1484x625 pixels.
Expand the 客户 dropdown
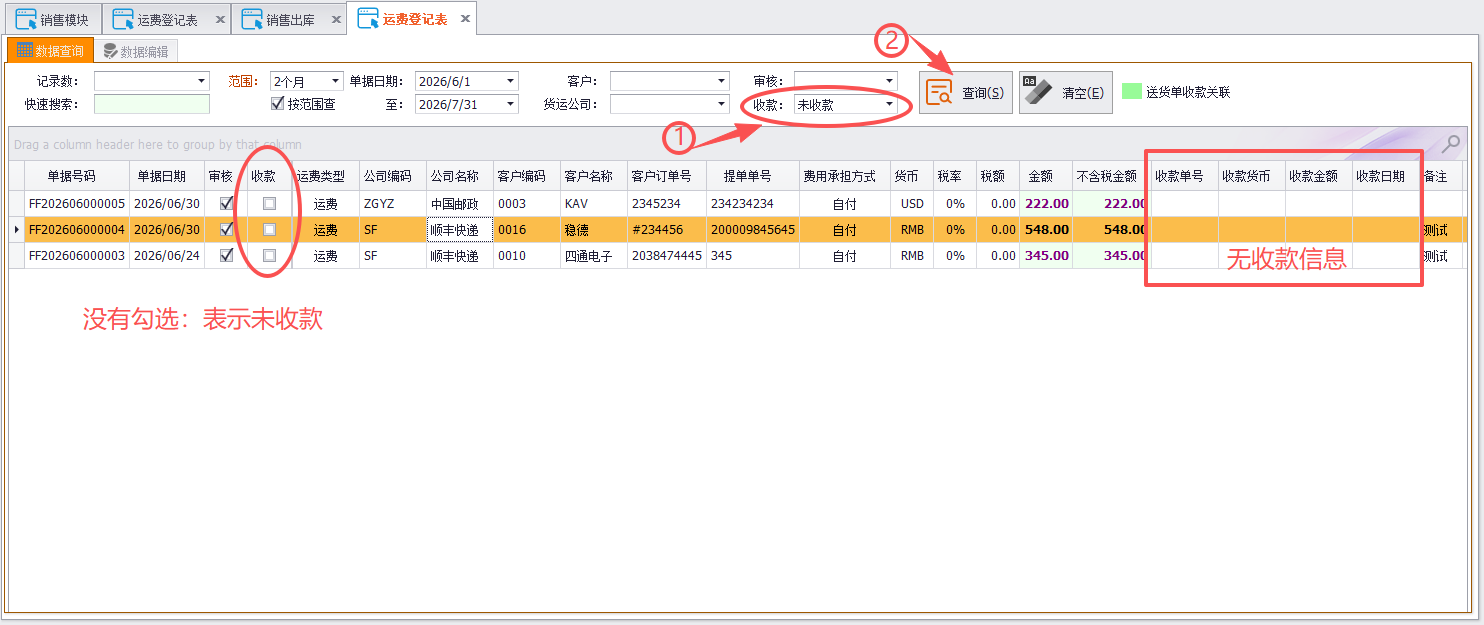click(722, 81)
